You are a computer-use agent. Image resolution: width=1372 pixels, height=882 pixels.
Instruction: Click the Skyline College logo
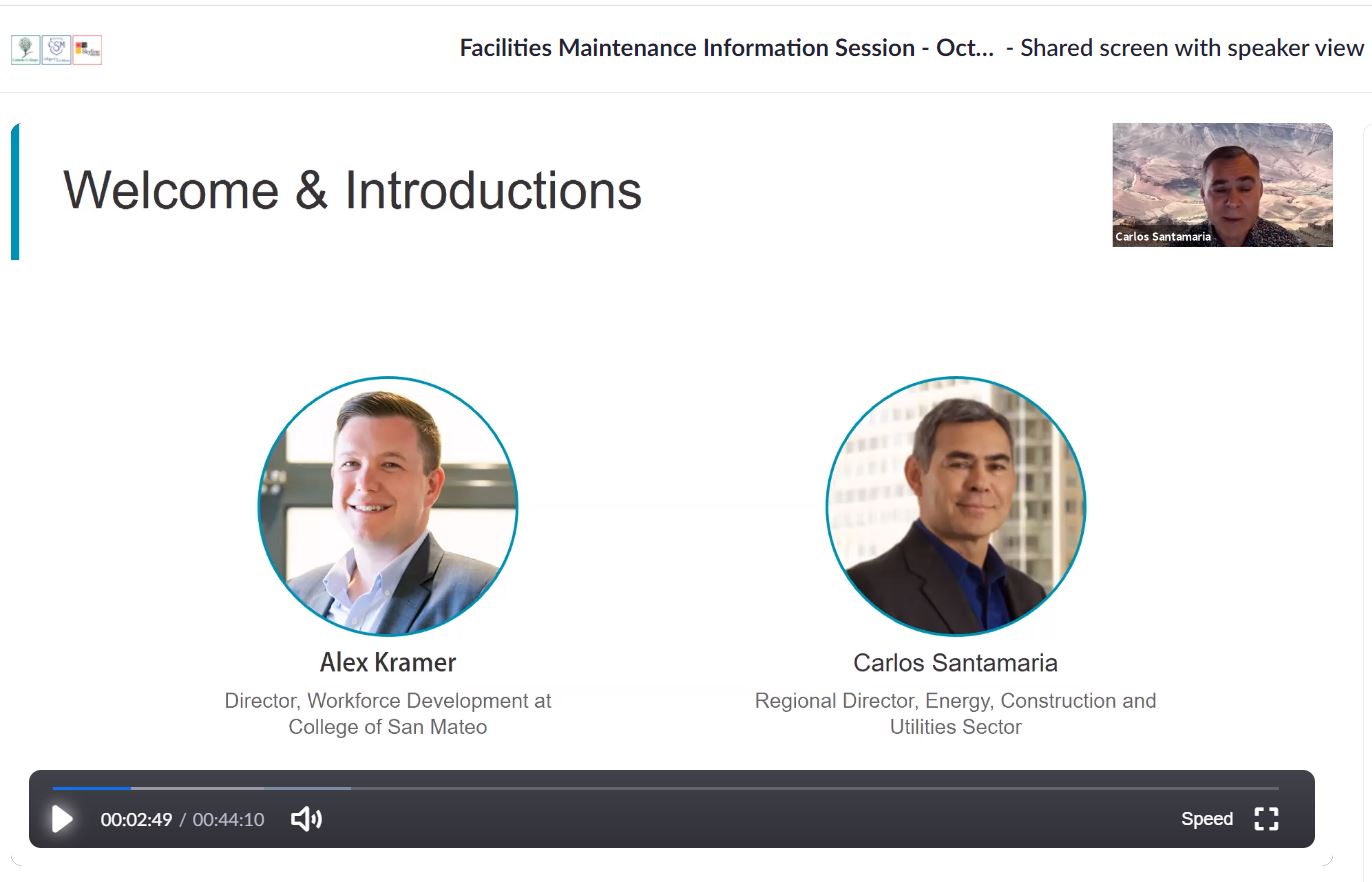click(x=87, y=49)
